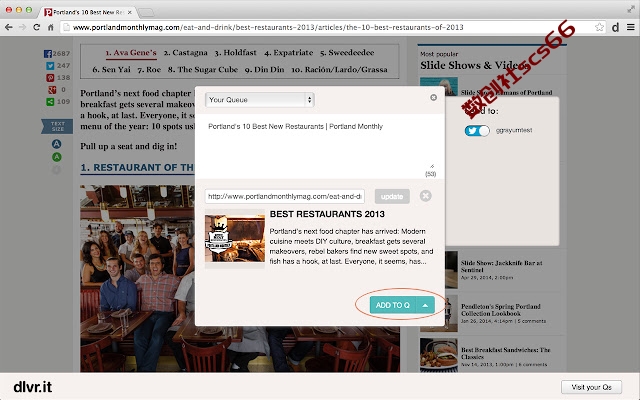The height and width of the screenshot is (400, 640).
Task: Select the blue text size A
Action: click(x=56, y=144)
